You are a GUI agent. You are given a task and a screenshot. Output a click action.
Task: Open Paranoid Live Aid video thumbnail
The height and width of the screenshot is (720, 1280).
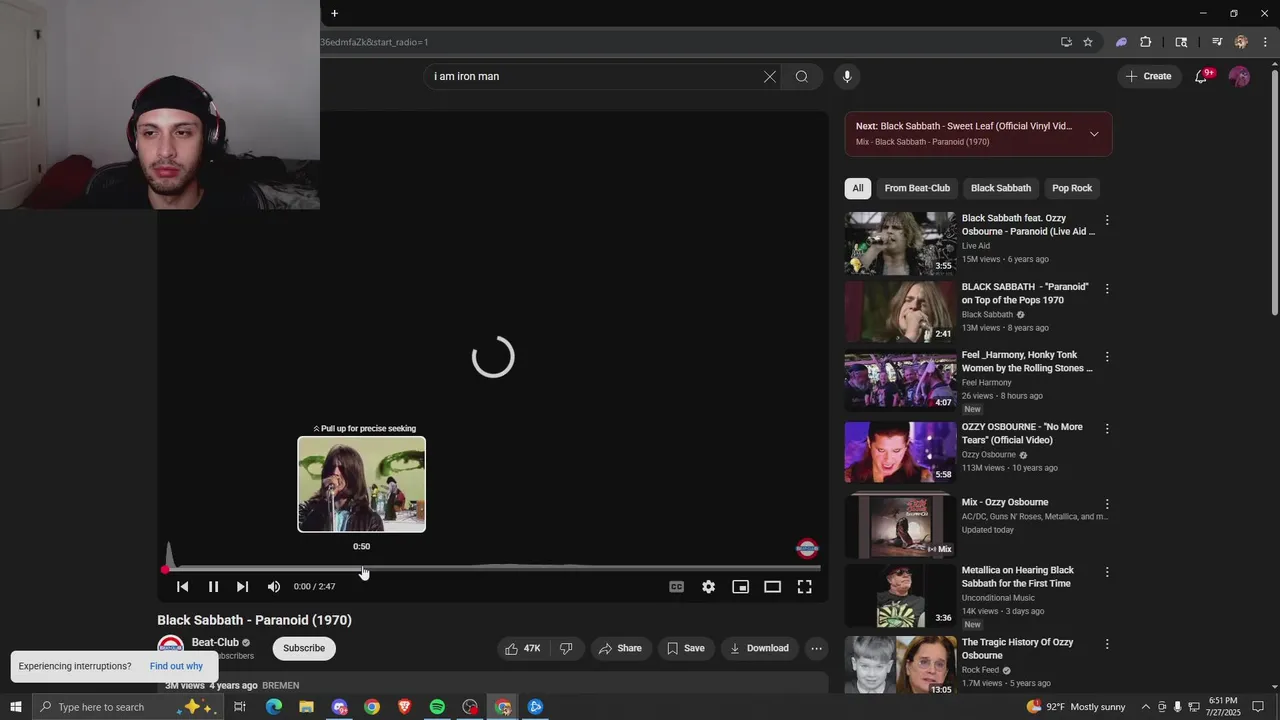click(900, 243)
